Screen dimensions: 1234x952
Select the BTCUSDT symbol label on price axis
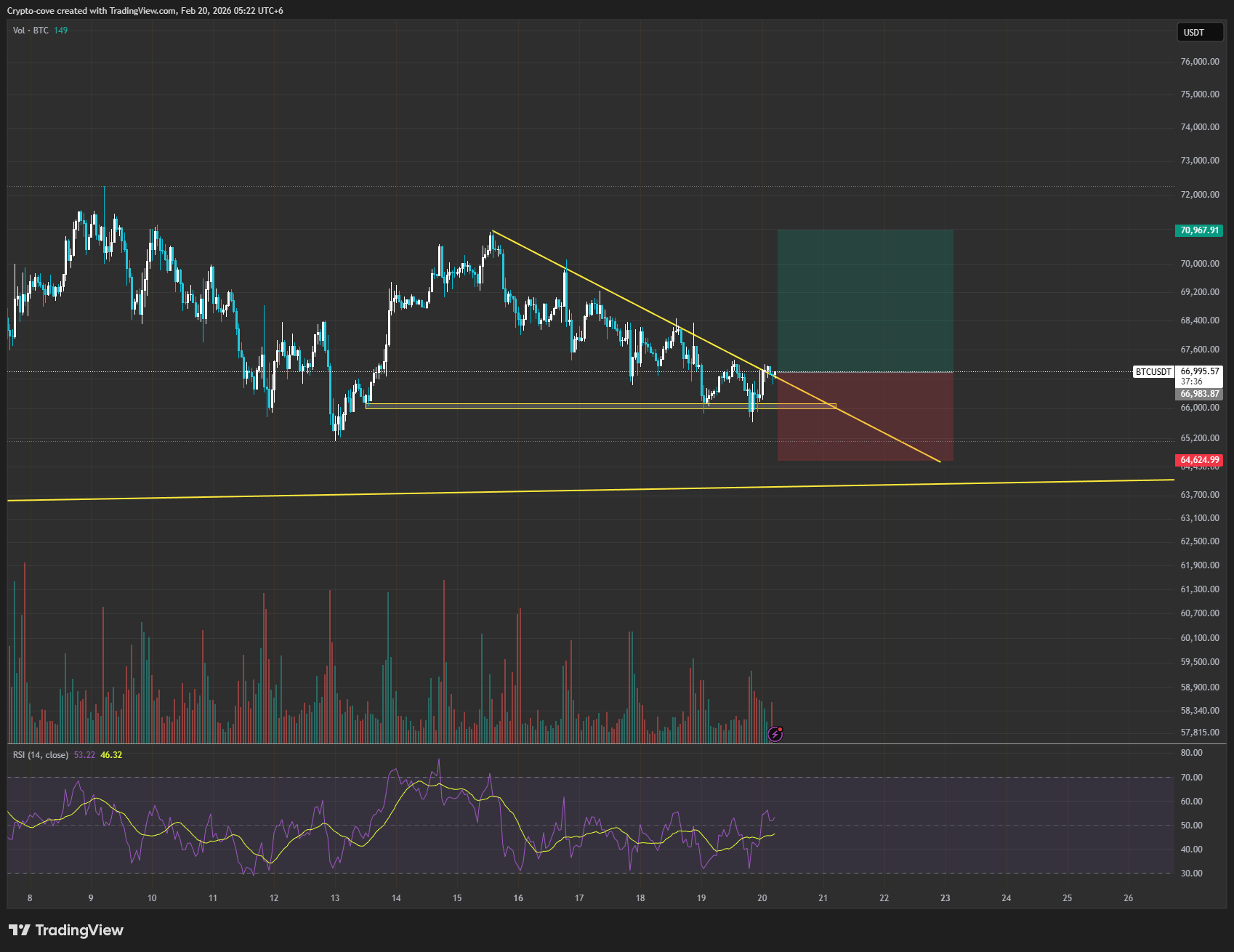[x=1153, y=372]
